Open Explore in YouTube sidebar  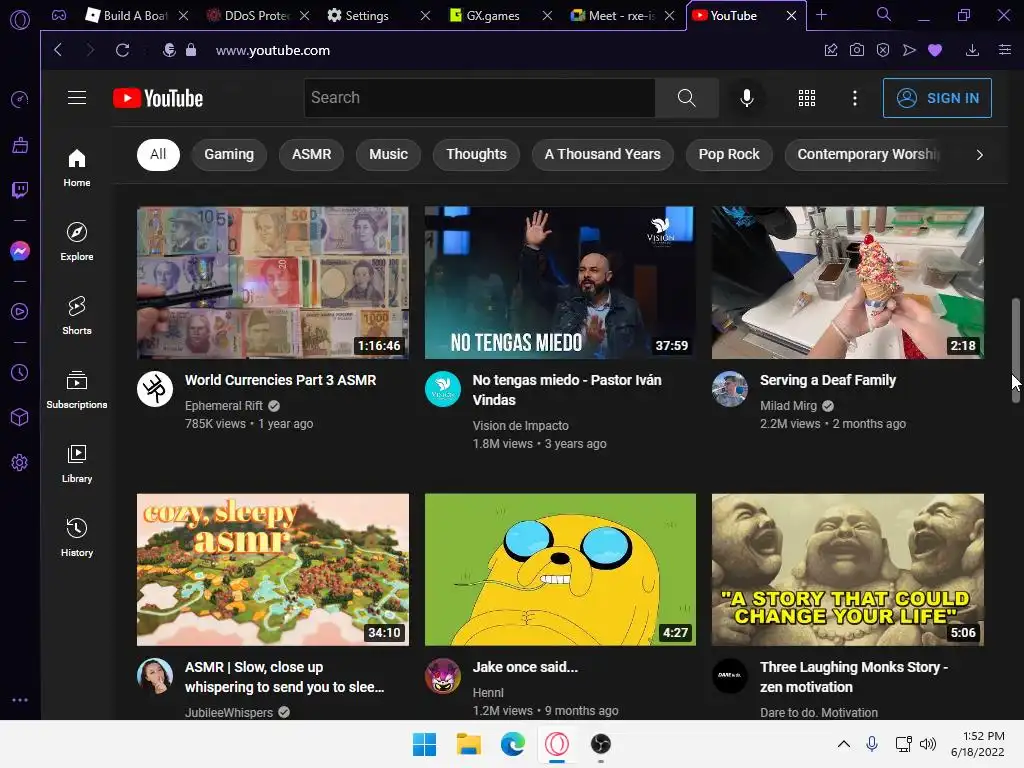[x=77, y=242]
